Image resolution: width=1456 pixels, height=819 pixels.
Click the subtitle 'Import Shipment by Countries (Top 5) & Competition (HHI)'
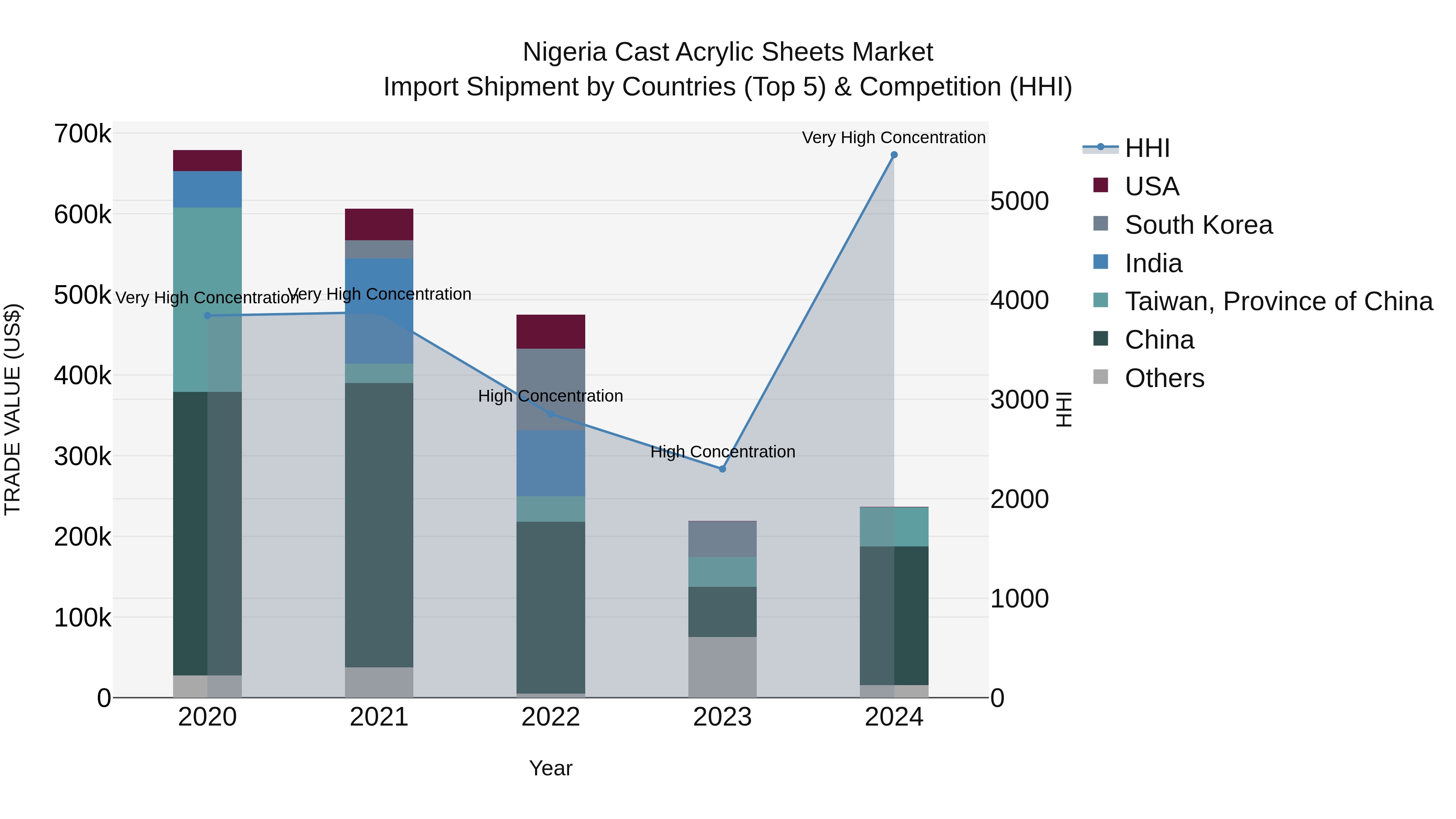click(x=728, y=87)
